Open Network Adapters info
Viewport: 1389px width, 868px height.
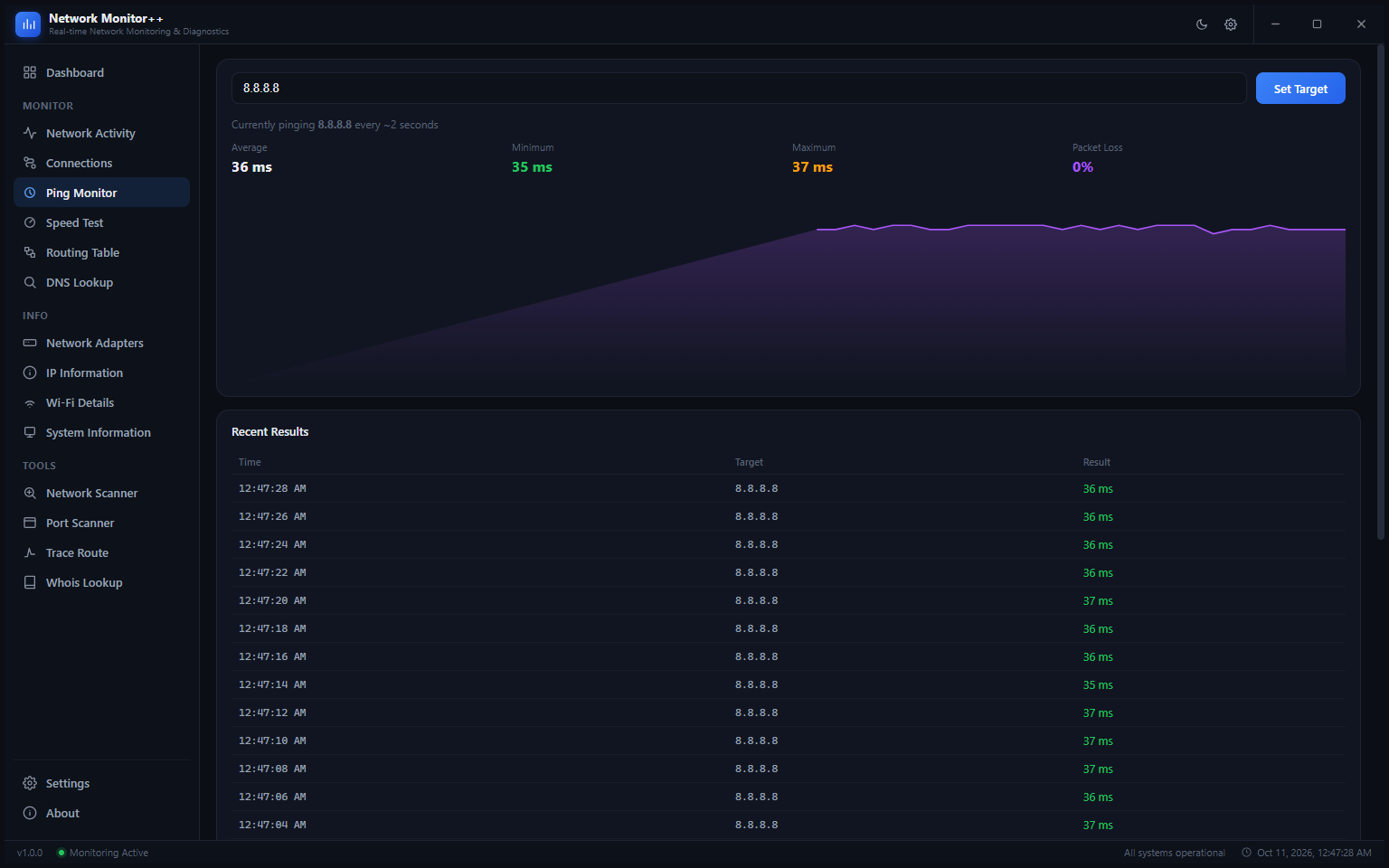[101, 343]
